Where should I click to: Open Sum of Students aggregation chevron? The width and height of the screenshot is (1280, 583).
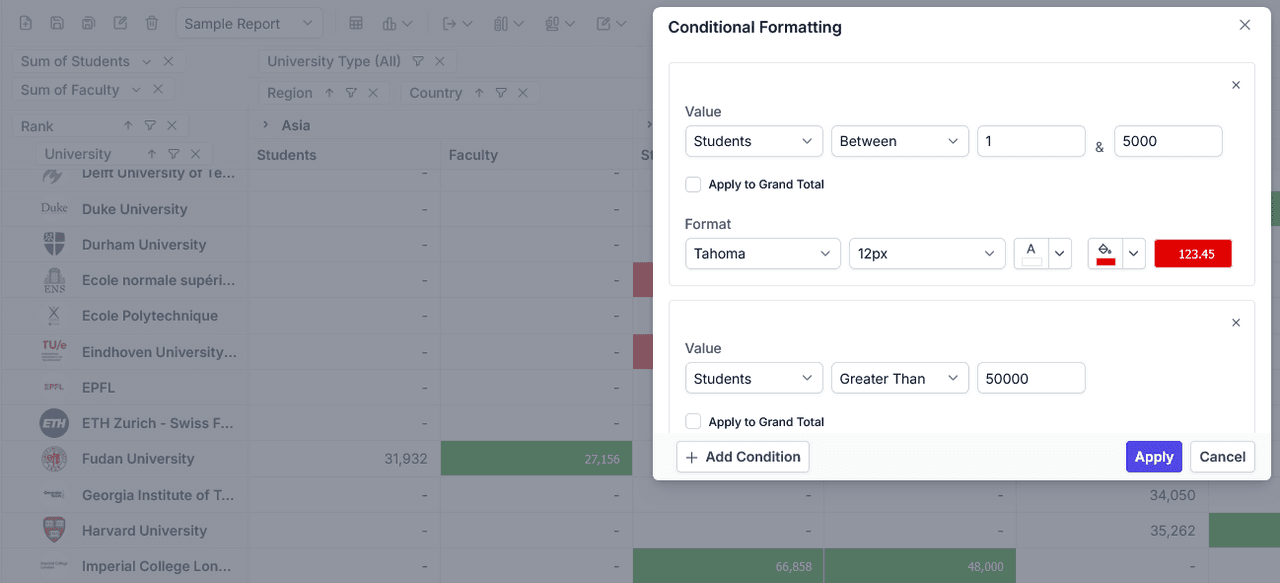[147, 61]
